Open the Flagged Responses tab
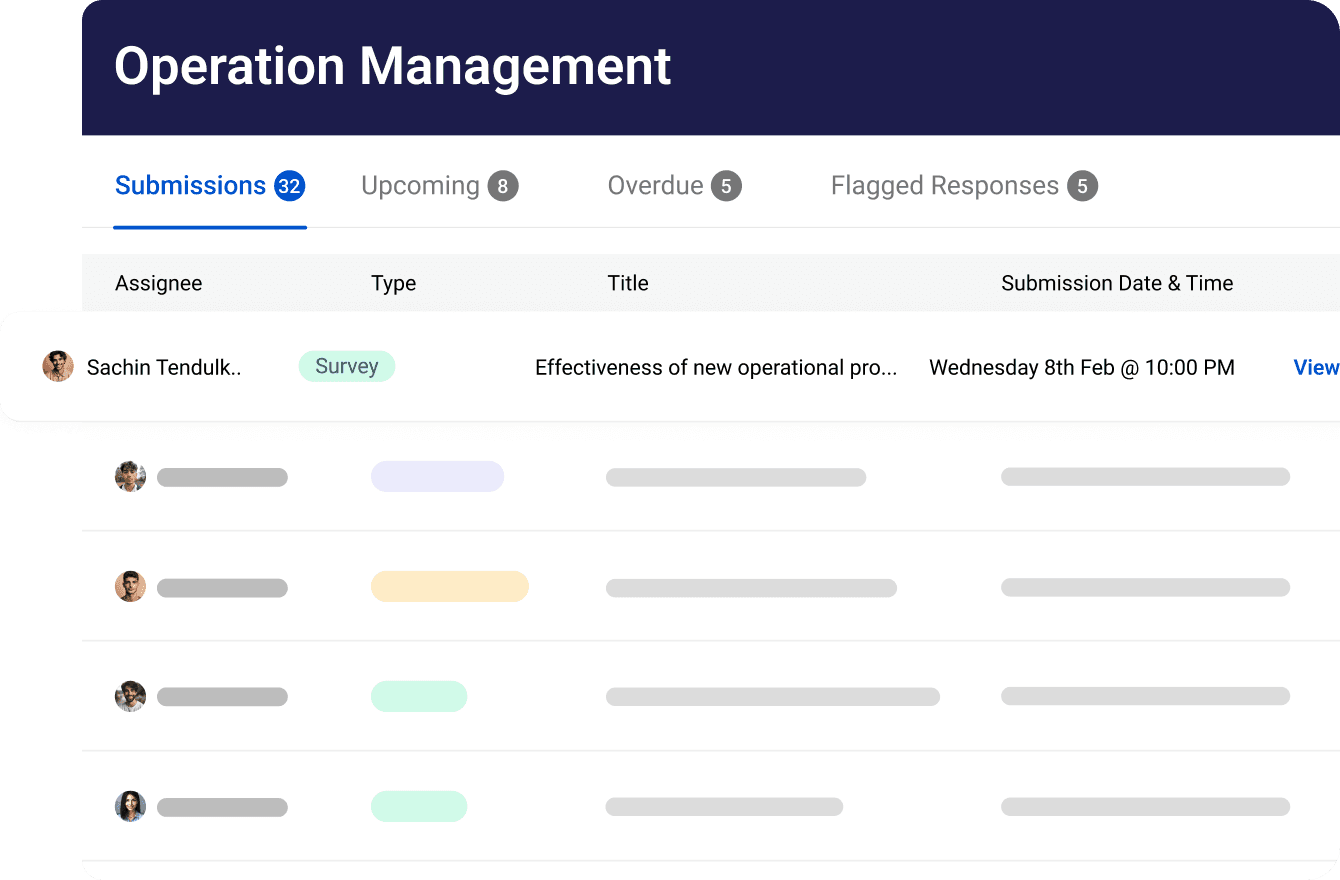This screenshot has height=880, width=1340. (943, 185)
